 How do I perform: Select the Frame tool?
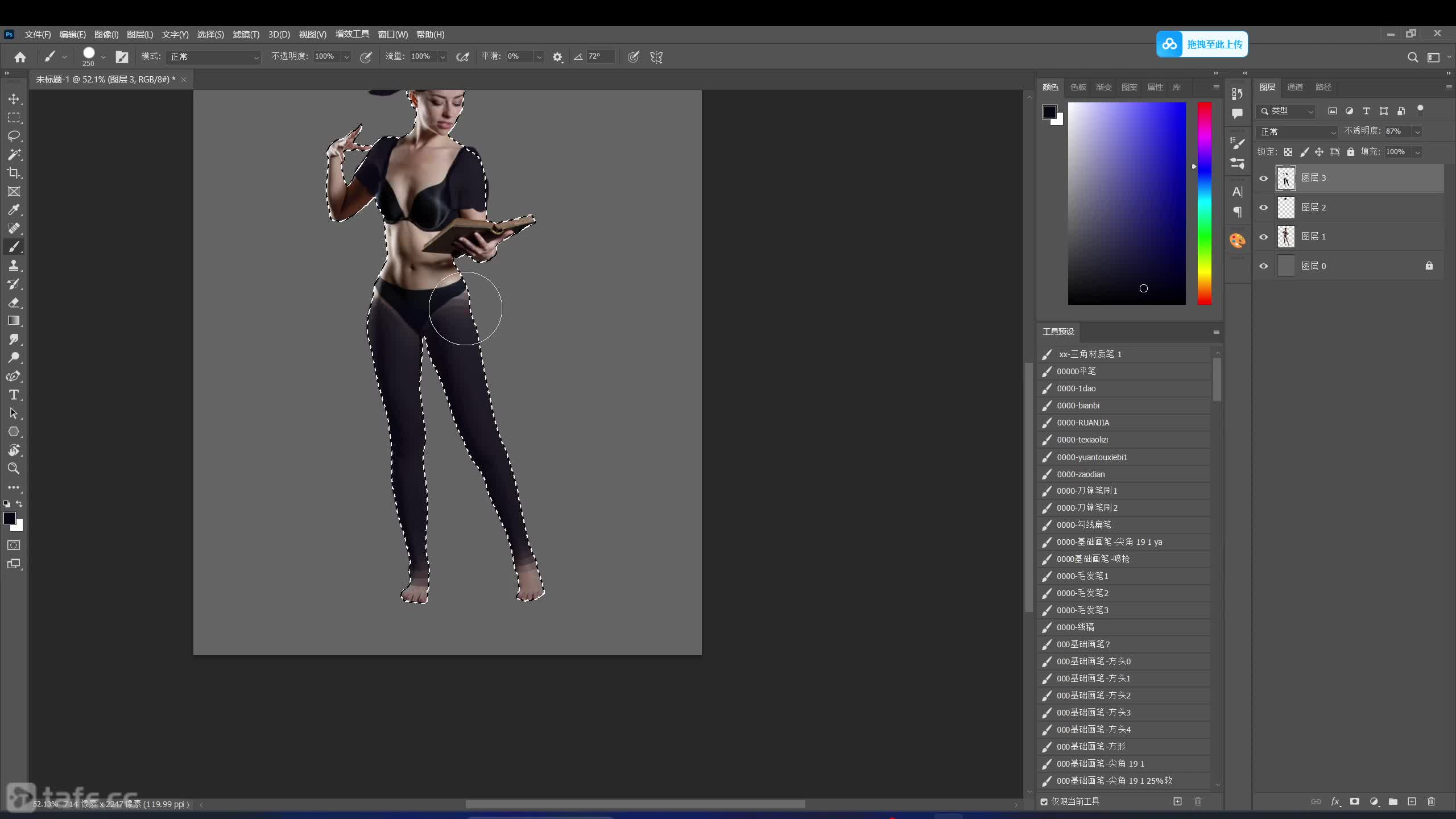[x=14, y=192]
